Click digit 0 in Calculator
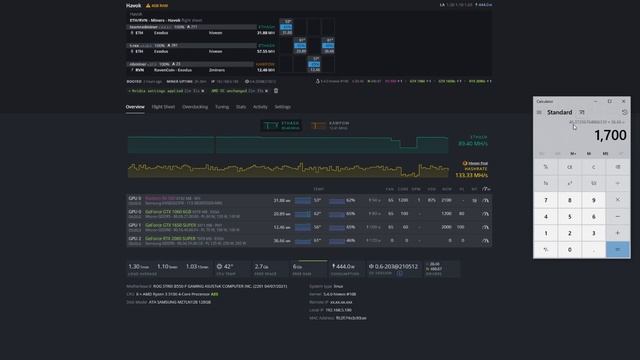The height and width of the screenshot is (360, 640). pos(570,249)
